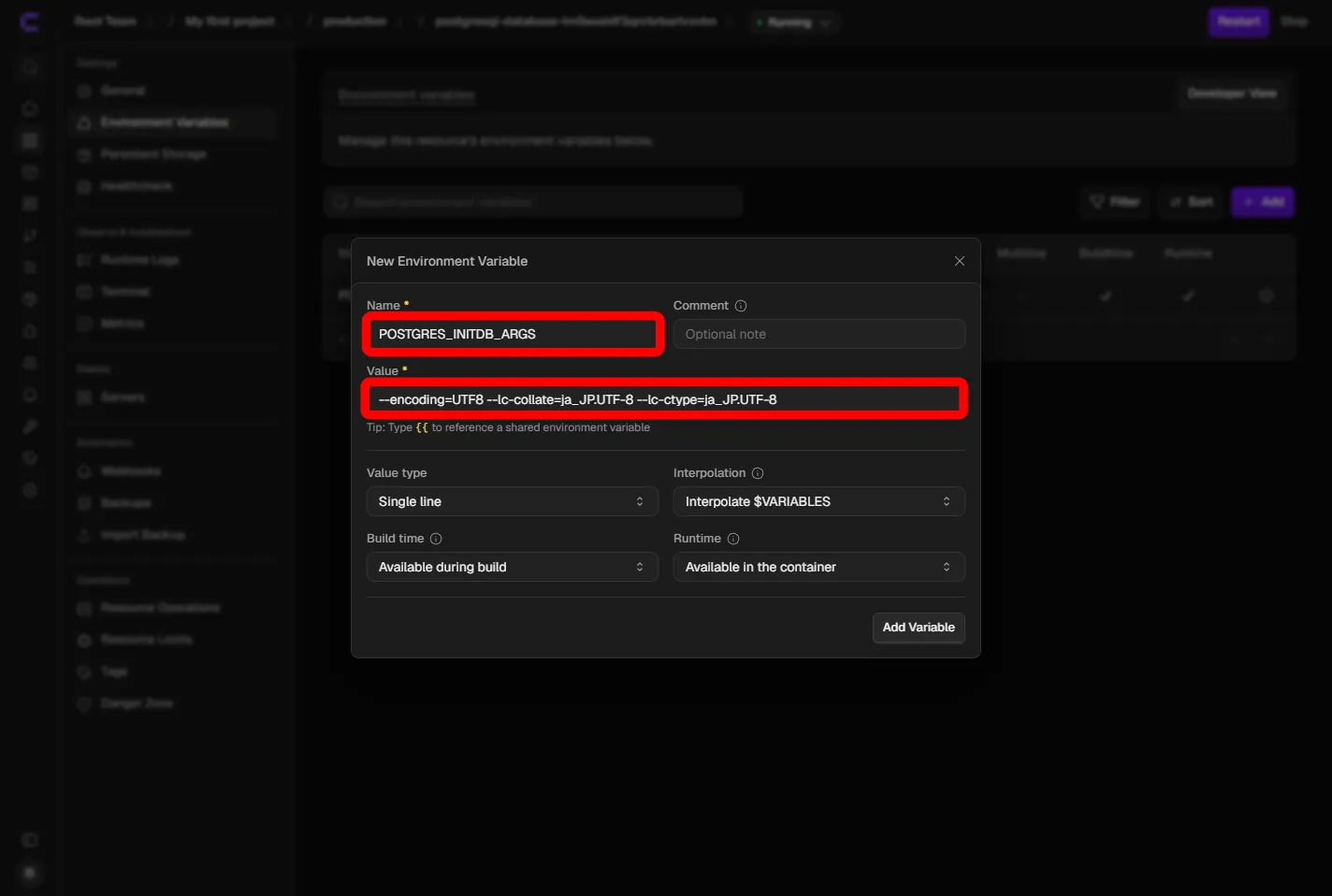
Task: Click the My first project breadcrumb
Action: point(230,22)
